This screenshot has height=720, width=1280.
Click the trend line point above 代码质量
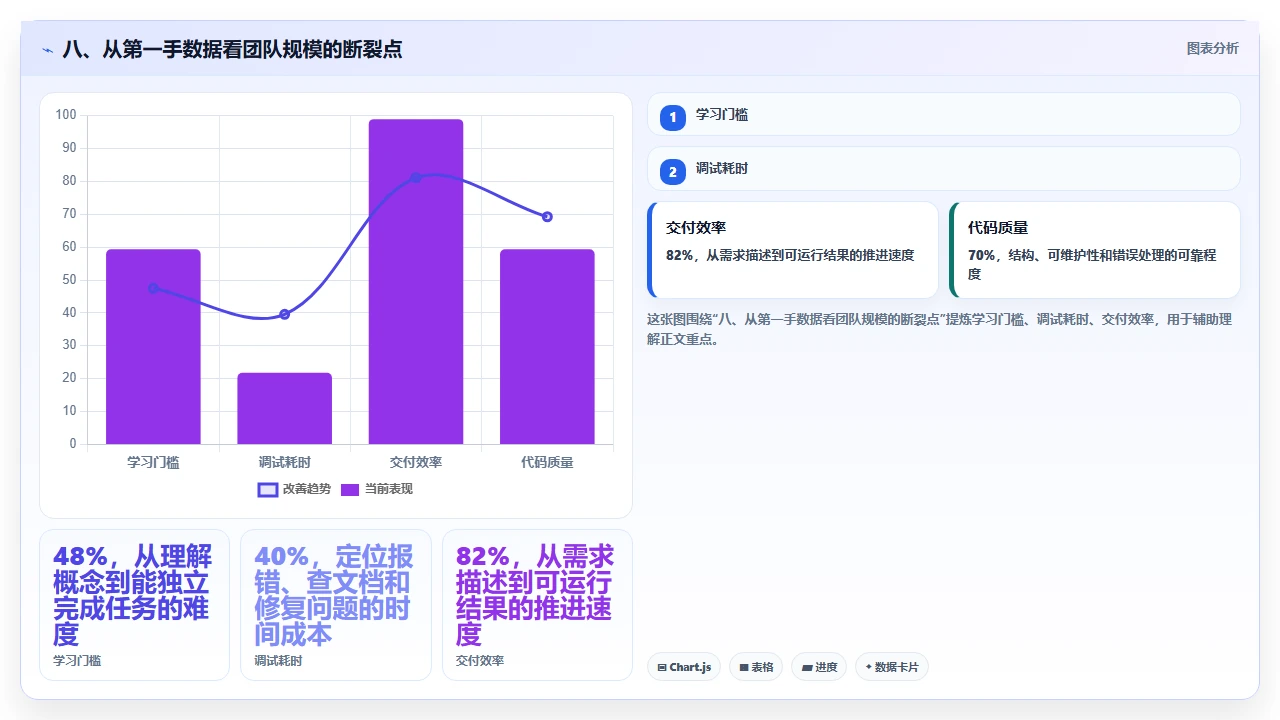click(x=547, y=217)
